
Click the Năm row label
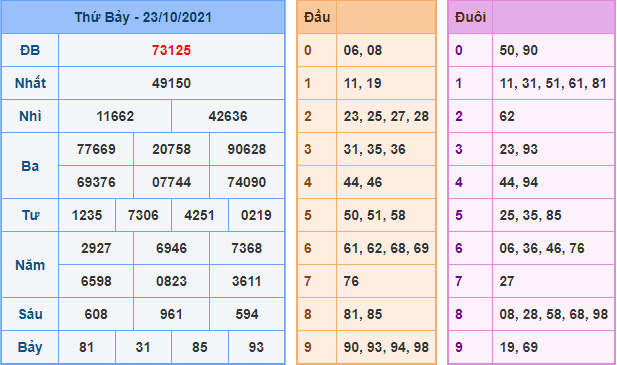point(30,265)
